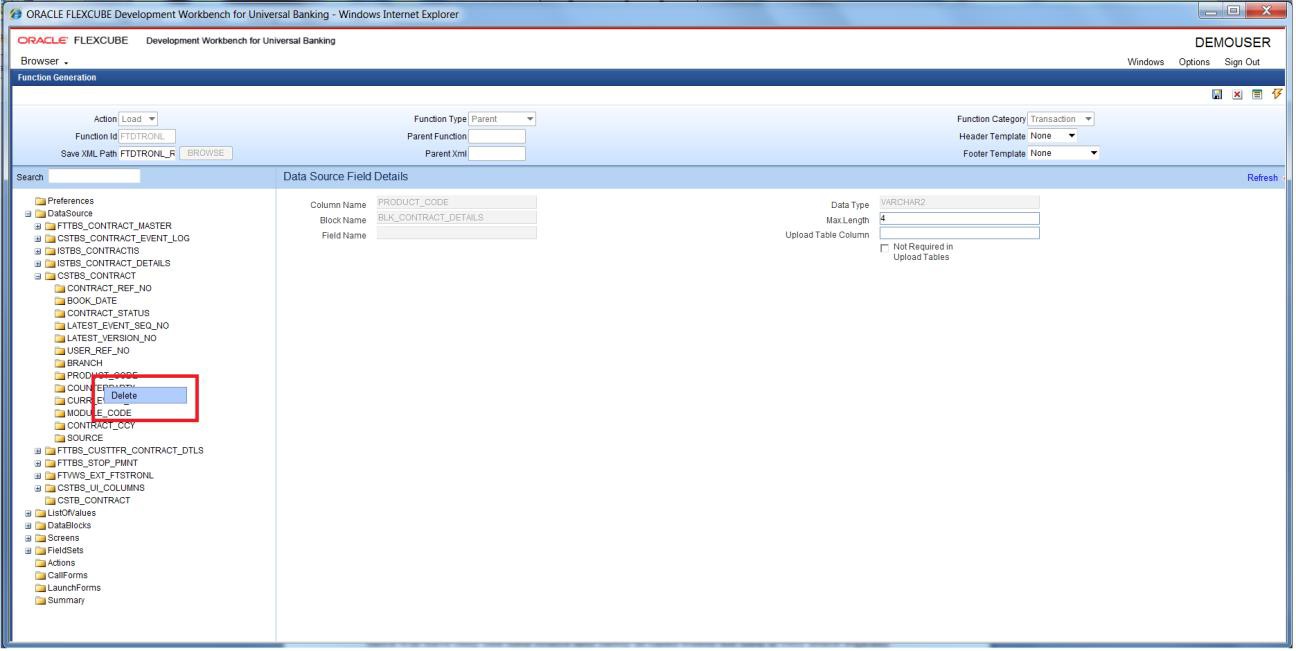Viewport: 1296px width, 651px height.
Task: Expand the FTTBS_CUSTTFR_CONTRACT_DTLS node
Action: tap(37, 450)
